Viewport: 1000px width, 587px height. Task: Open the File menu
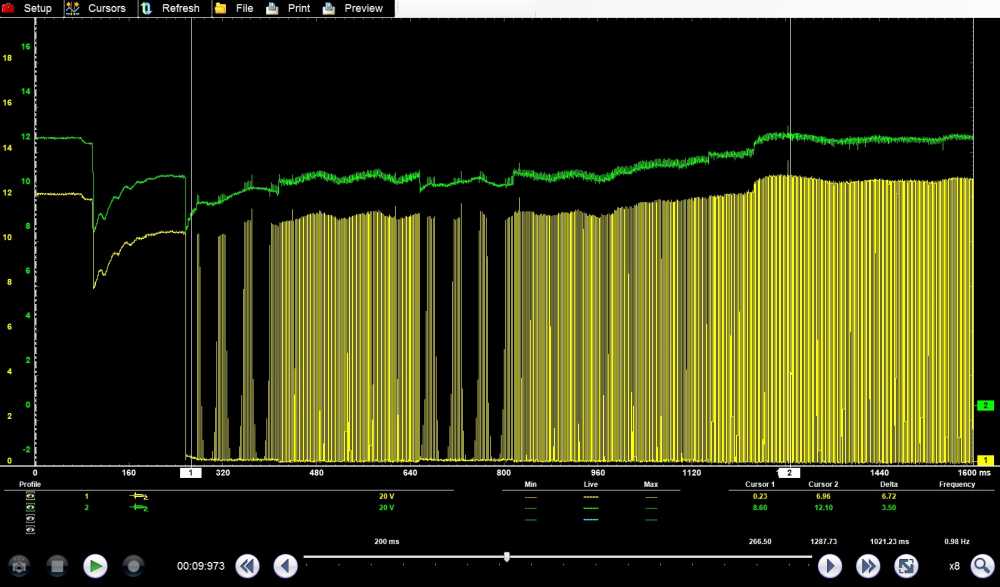(234, 8)
